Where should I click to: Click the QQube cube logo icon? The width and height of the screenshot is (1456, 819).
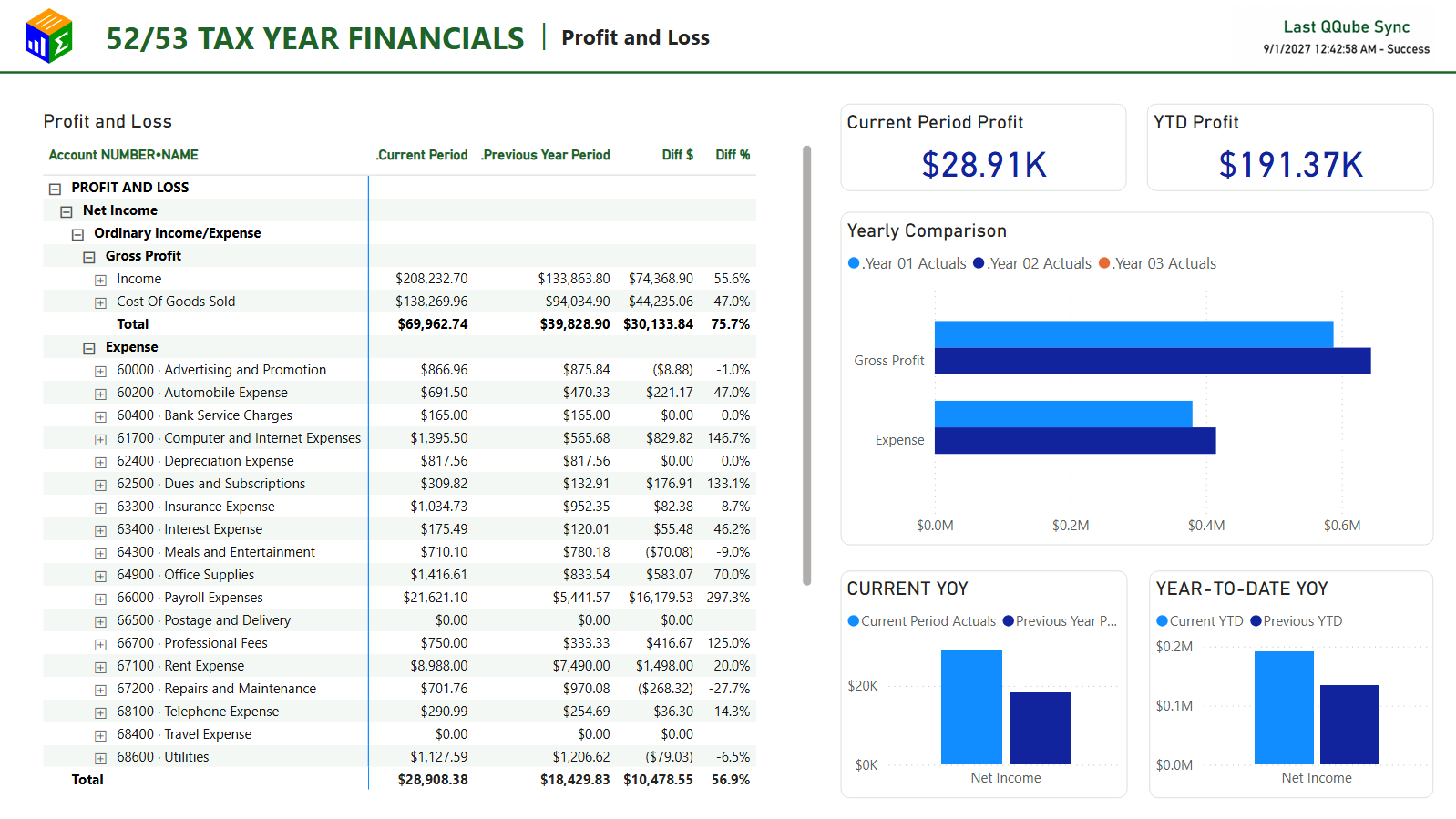point(49,36)
